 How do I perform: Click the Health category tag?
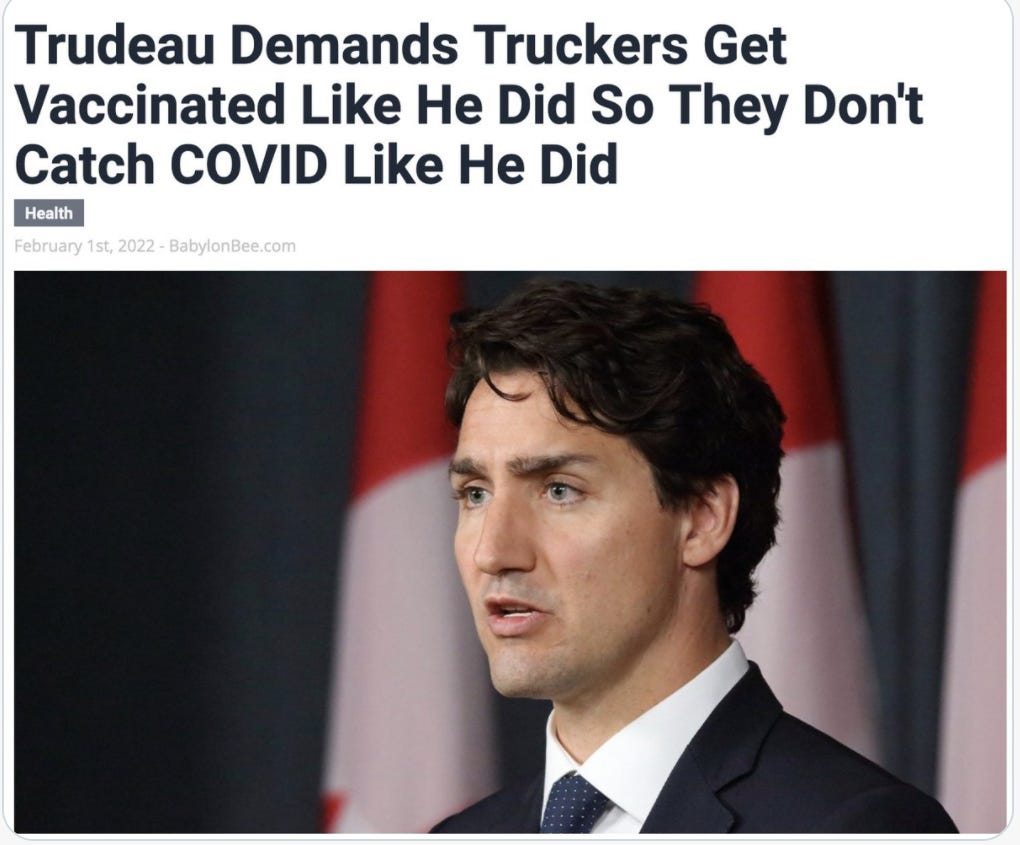pos(49,213)
